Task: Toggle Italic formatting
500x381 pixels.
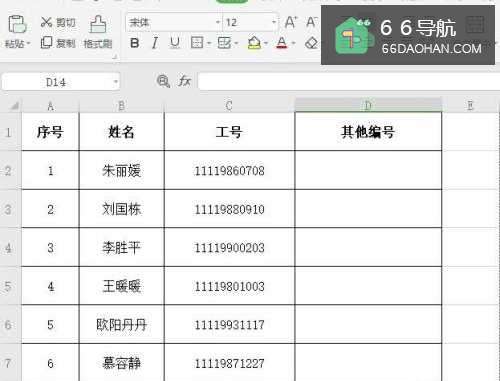Action: pos(155,43)
